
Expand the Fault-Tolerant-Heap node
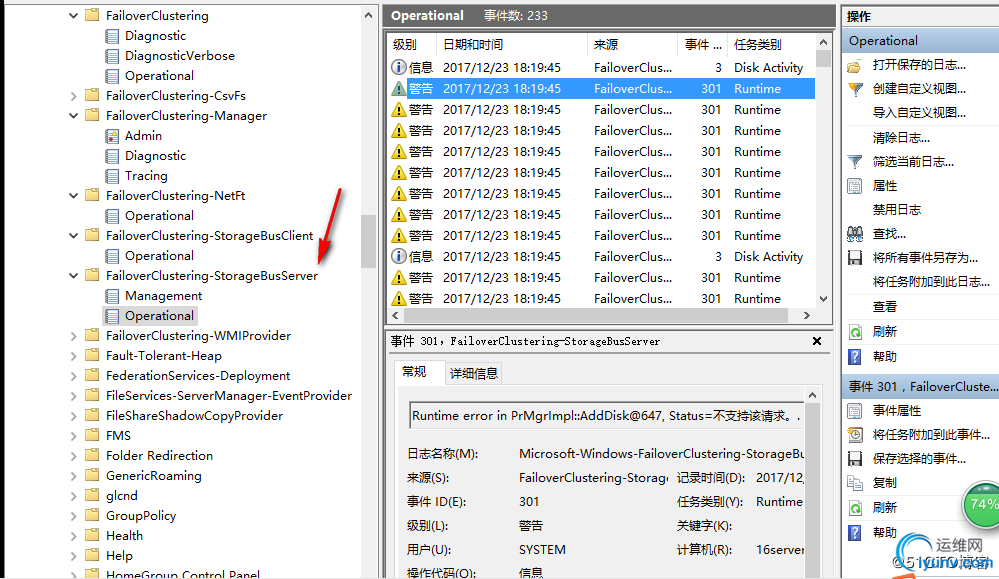73,355
